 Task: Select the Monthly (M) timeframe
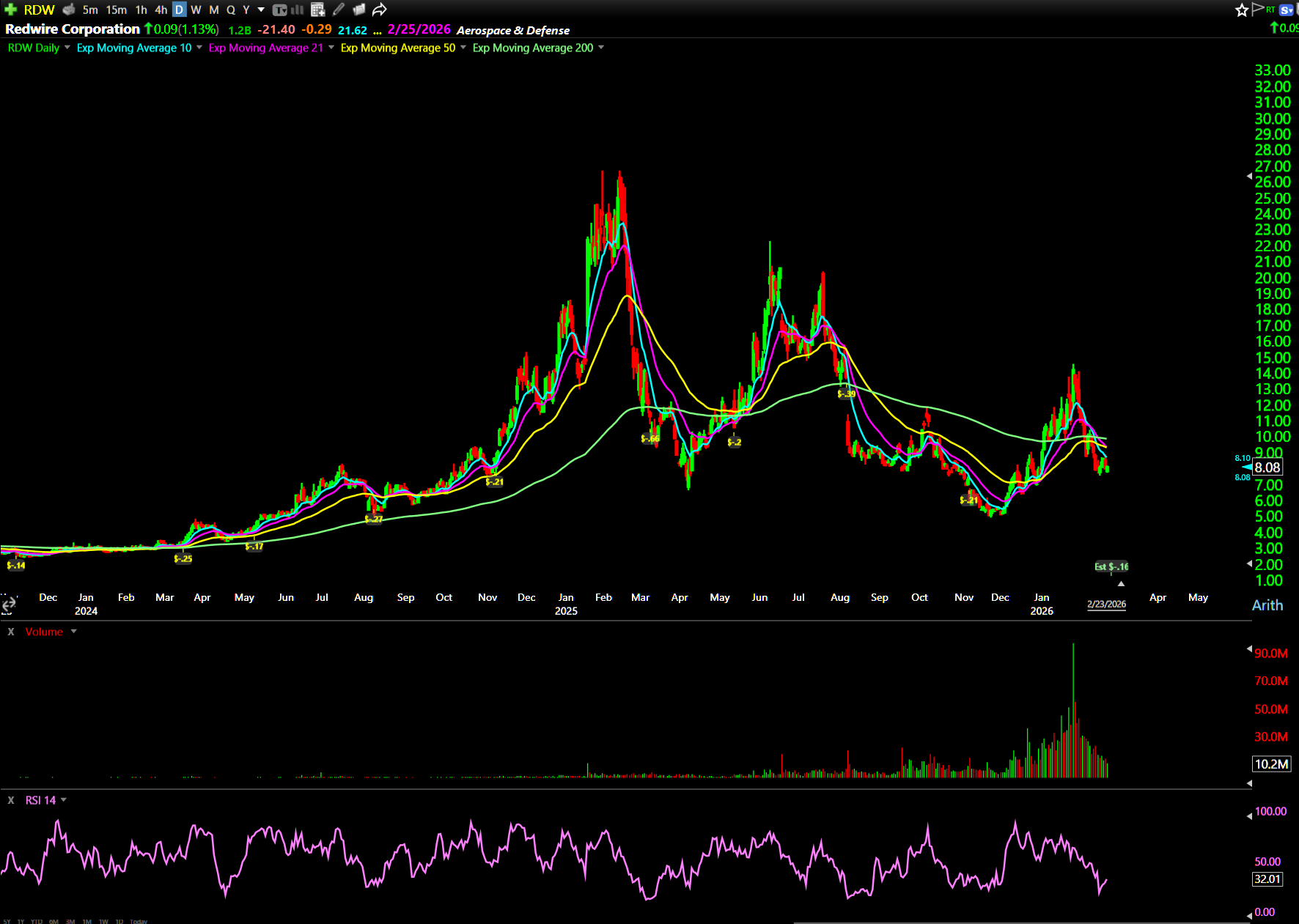(214, 10)
